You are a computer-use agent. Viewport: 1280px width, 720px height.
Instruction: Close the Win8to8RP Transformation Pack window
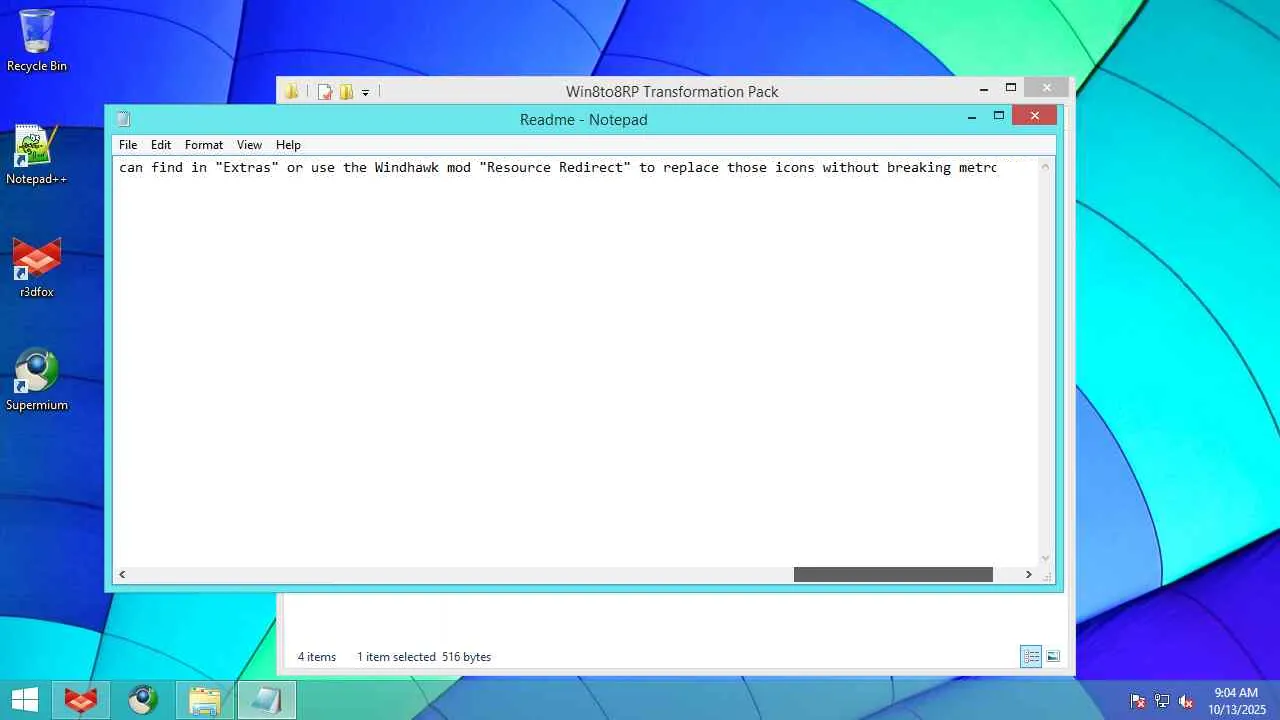pyautogui.click(x=1046, y=88)
